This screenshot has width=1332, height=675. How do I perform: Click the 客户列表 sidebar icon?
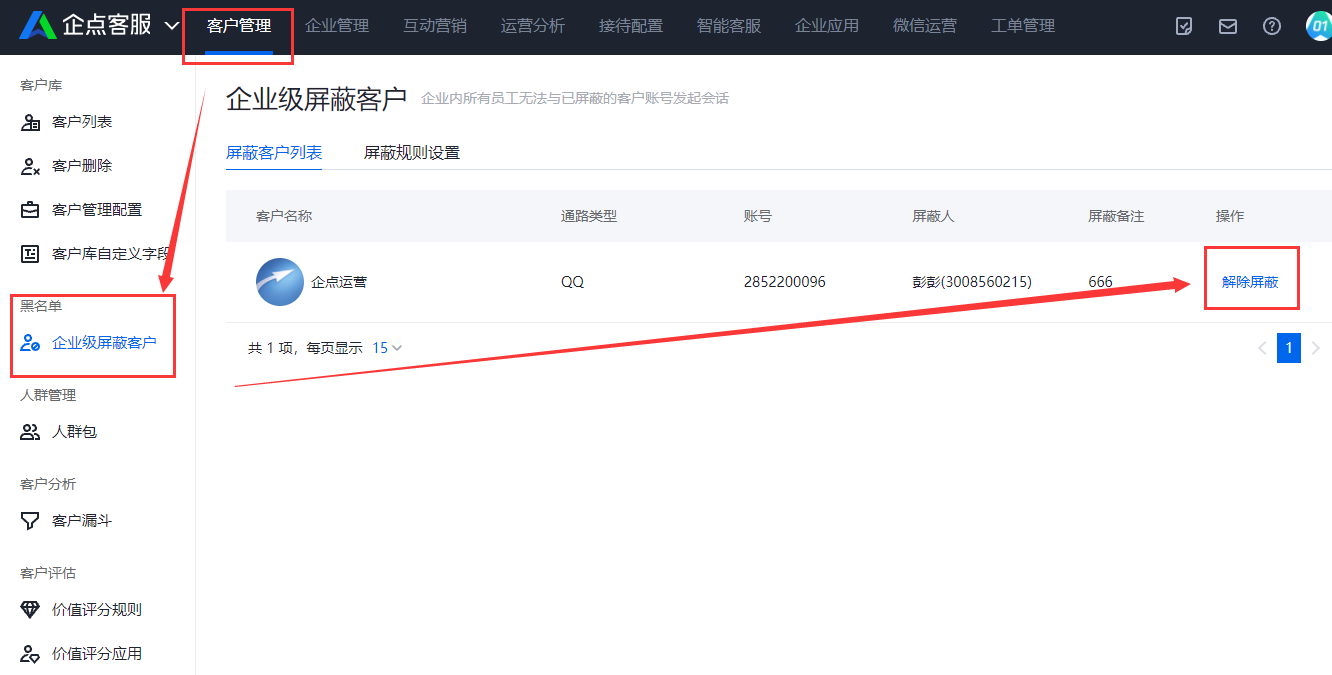click(31, 122)
